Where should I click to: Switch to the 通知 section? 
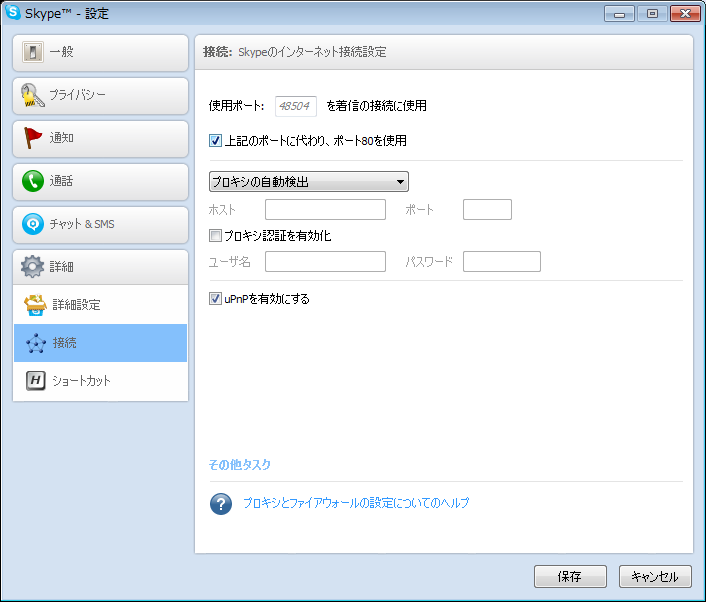tap(100, 139)
